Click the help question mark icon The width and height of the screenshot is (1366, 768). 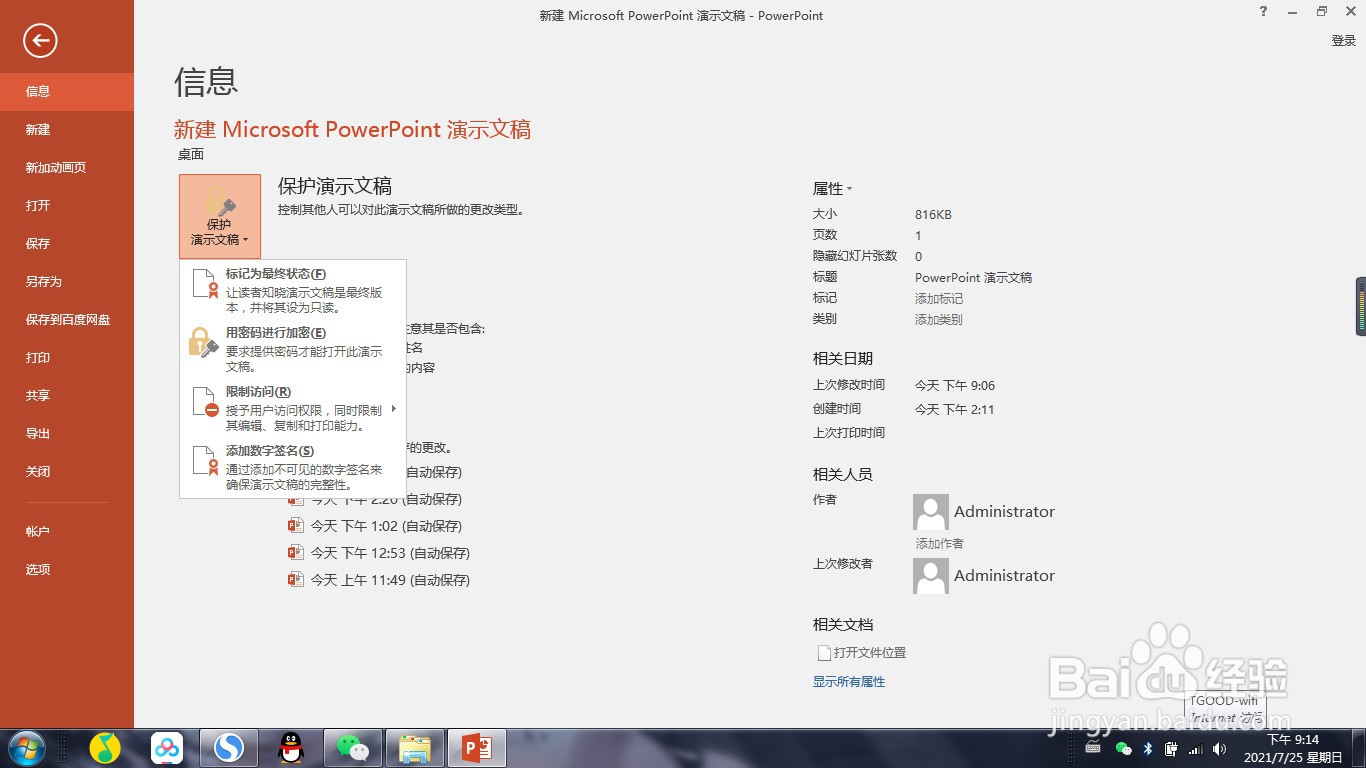point(1264,12)
